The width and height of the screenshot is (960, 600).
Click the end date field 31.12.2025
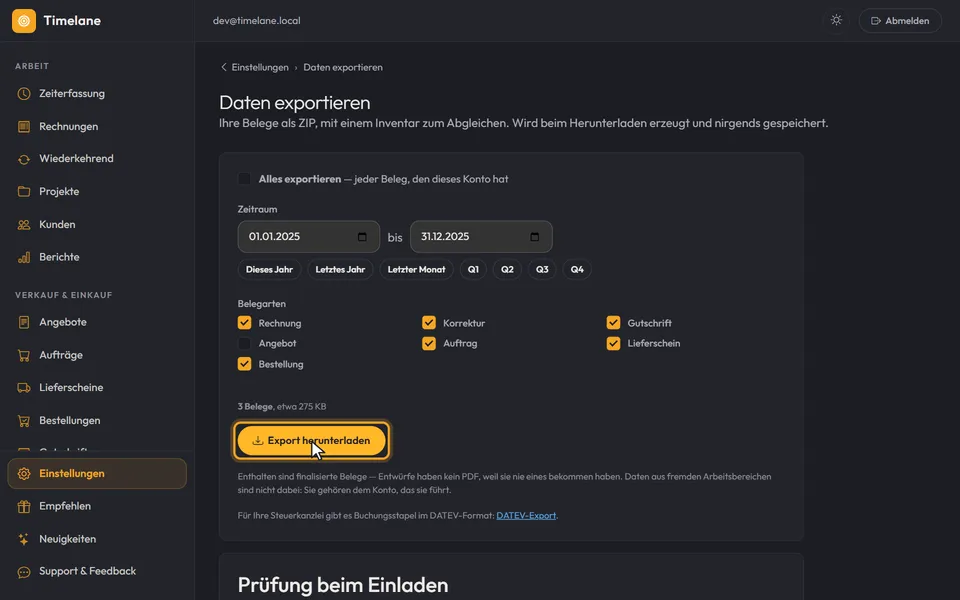481,237
